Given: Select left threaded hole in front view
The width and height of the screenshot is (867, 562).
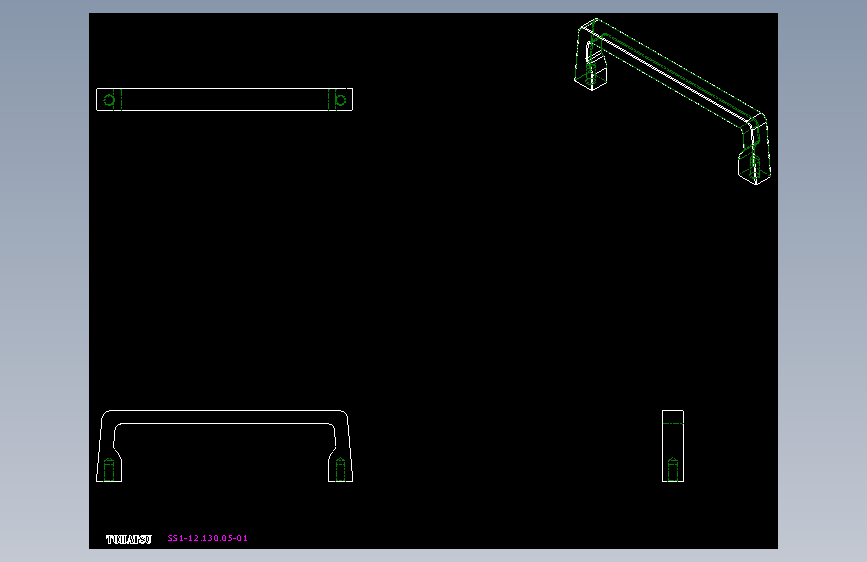Looking at the screenshot, I should pyautogui.click(x=109, y=470).
